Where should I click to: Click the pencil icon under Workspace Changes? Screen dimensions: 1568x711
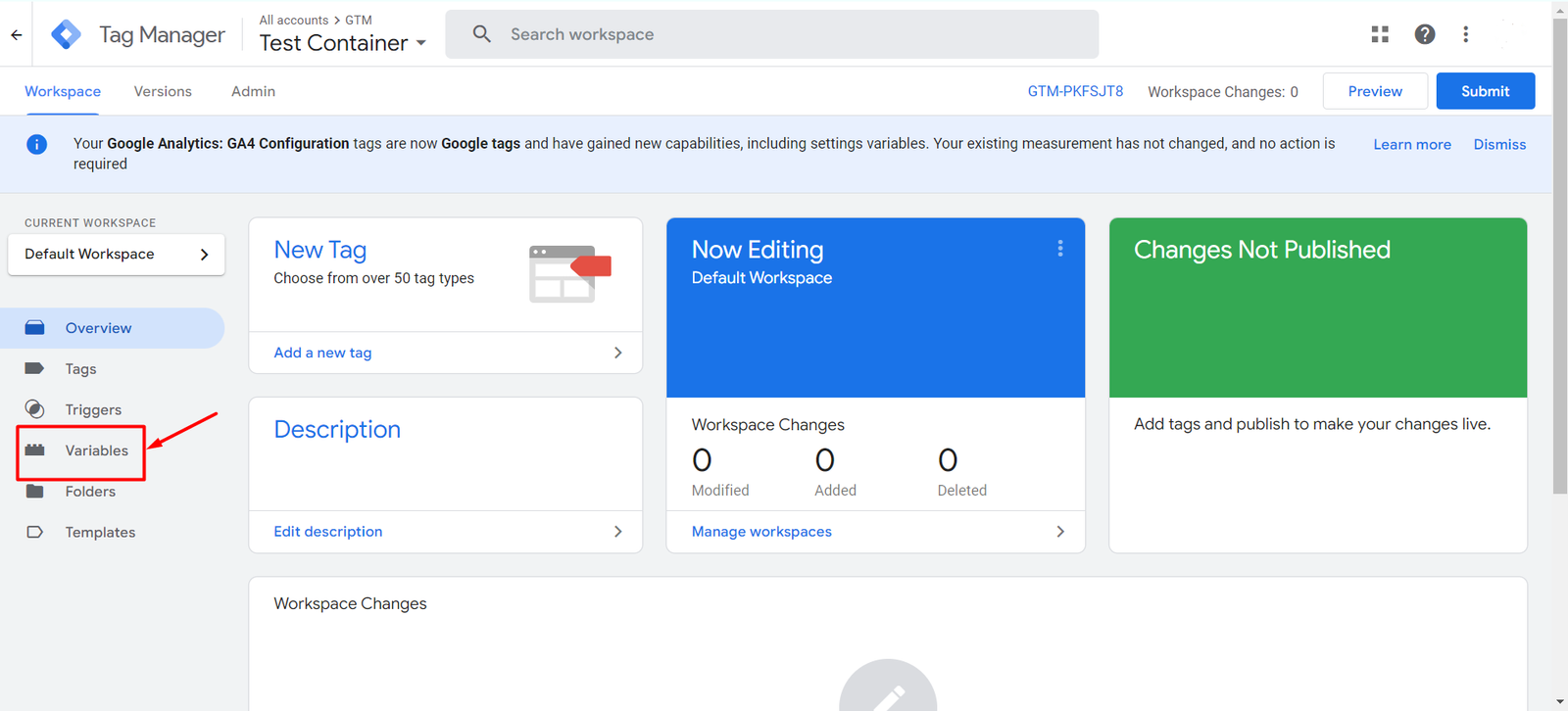[x=888, y=686]
